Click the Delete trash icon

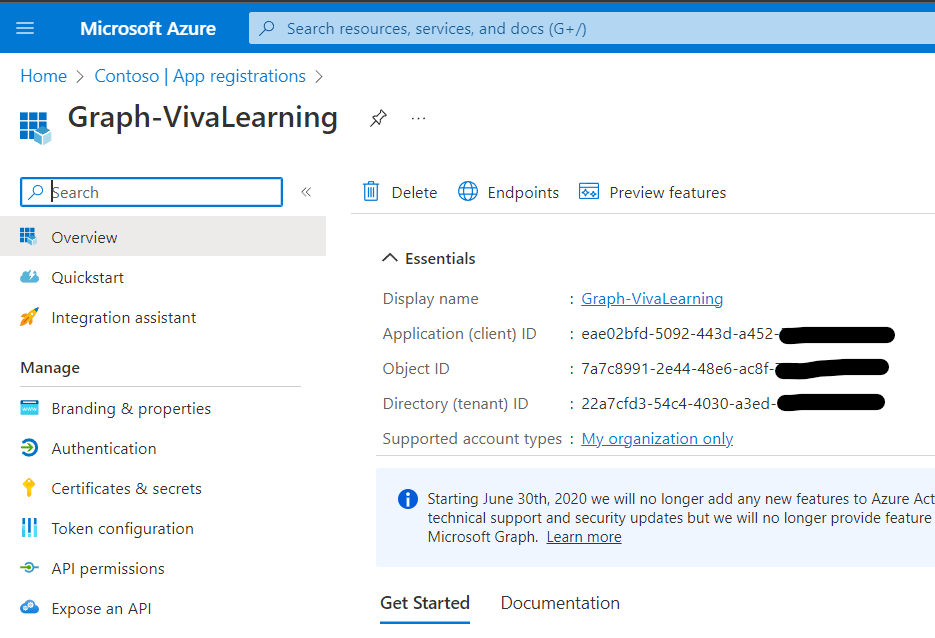click(371, 192)
